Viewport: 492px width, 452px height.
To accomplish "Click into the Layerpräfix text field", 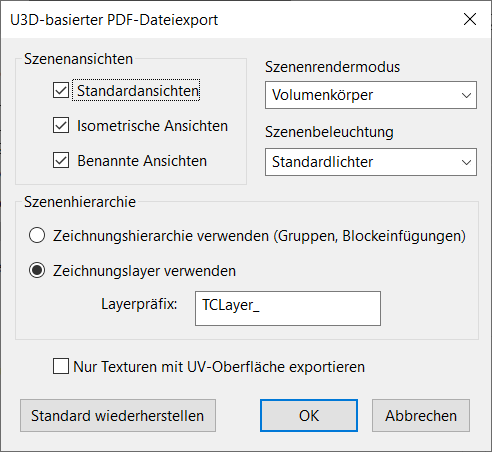I will (288, 308).
